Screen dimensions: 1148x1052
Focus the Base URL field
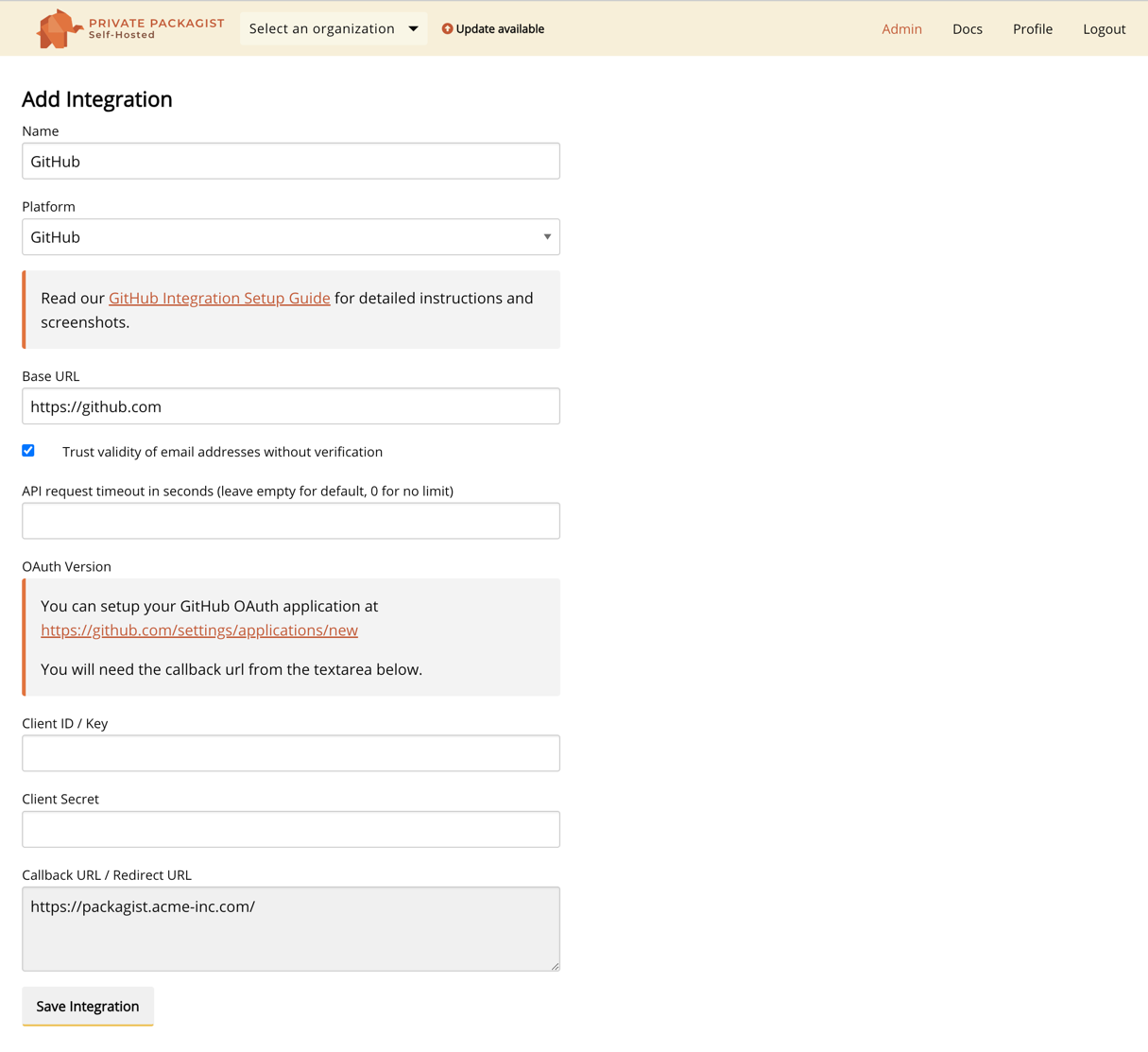[291, 406]
